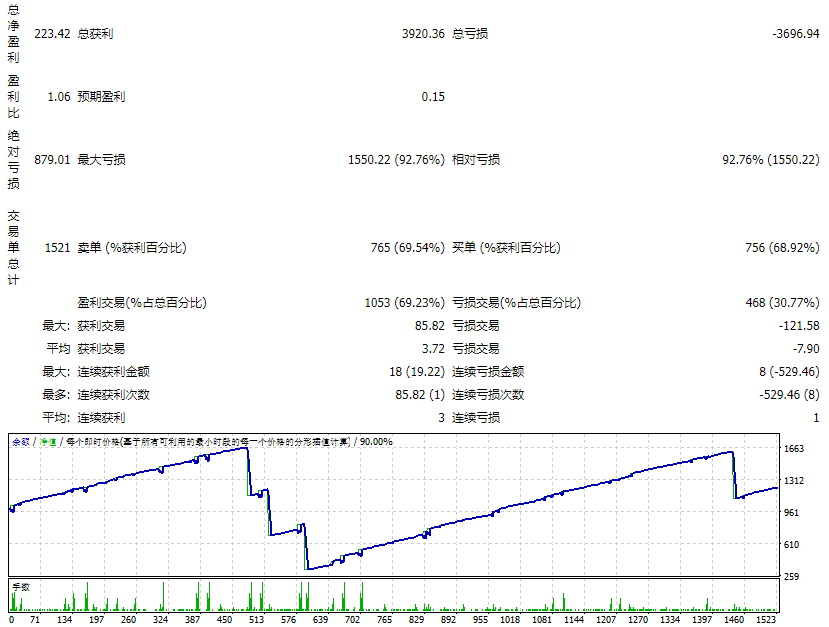Click the average loss trade value -7.90

[x=806, y=349]
